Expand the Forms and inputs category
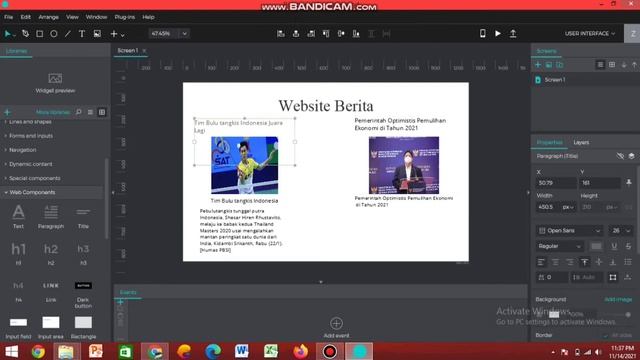Viewport: 640px width, 360px height. pos(31,136)
